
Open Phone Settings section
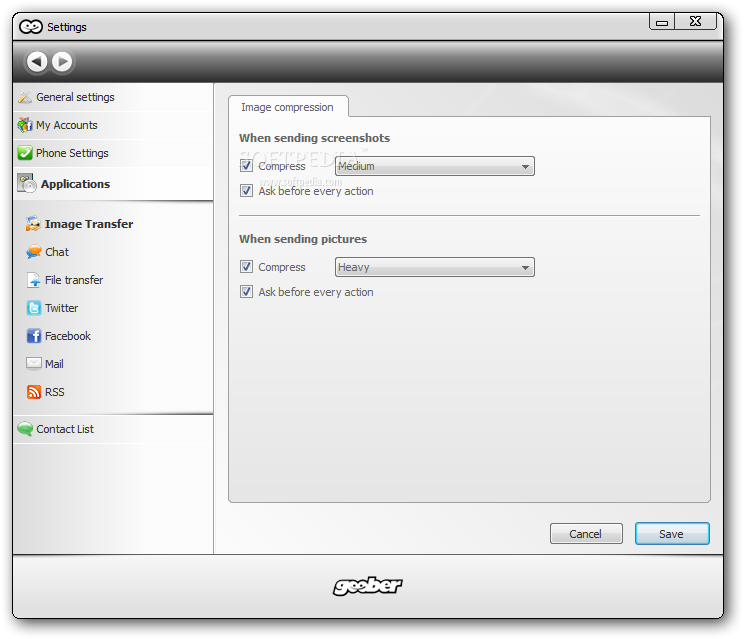point(113,153)
